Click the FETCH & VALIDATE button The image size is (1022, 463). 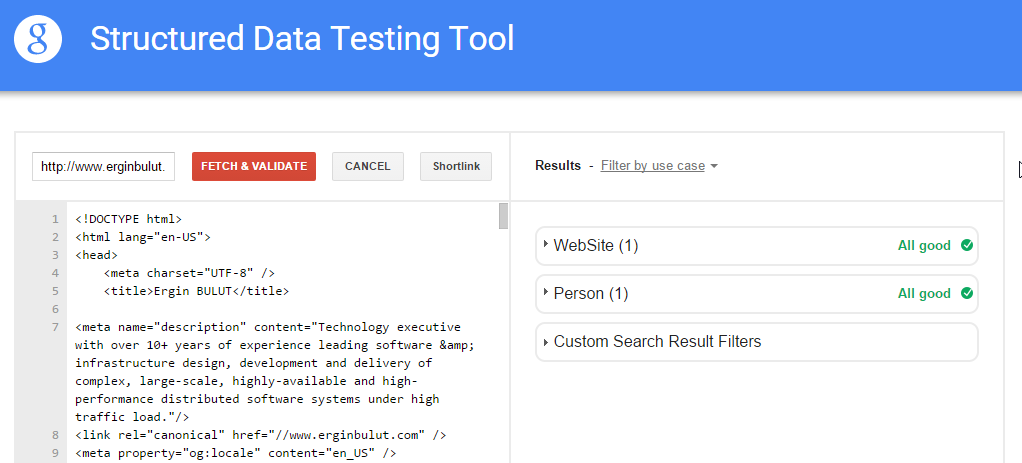(254, 166)
